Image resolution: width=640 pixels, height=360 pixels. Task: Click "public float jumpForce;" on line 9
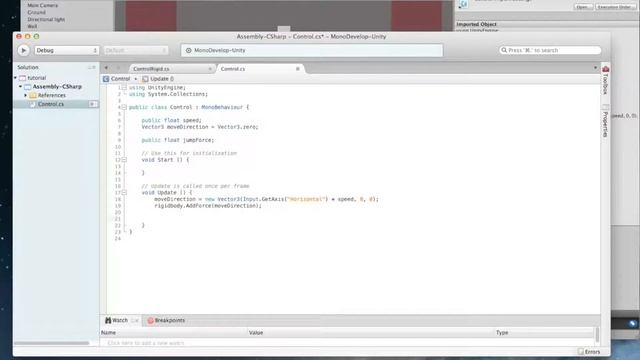click(x=178, y=140)
